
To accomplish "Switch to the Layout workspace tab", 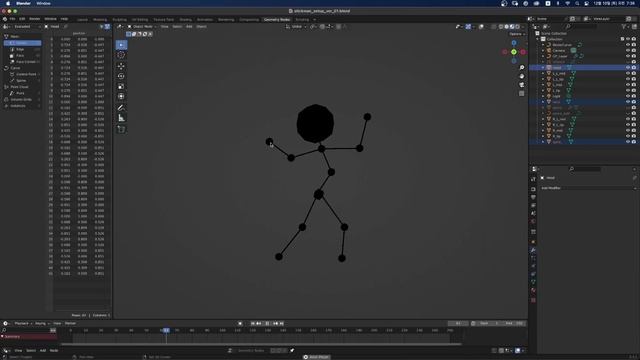I will 82,19.
